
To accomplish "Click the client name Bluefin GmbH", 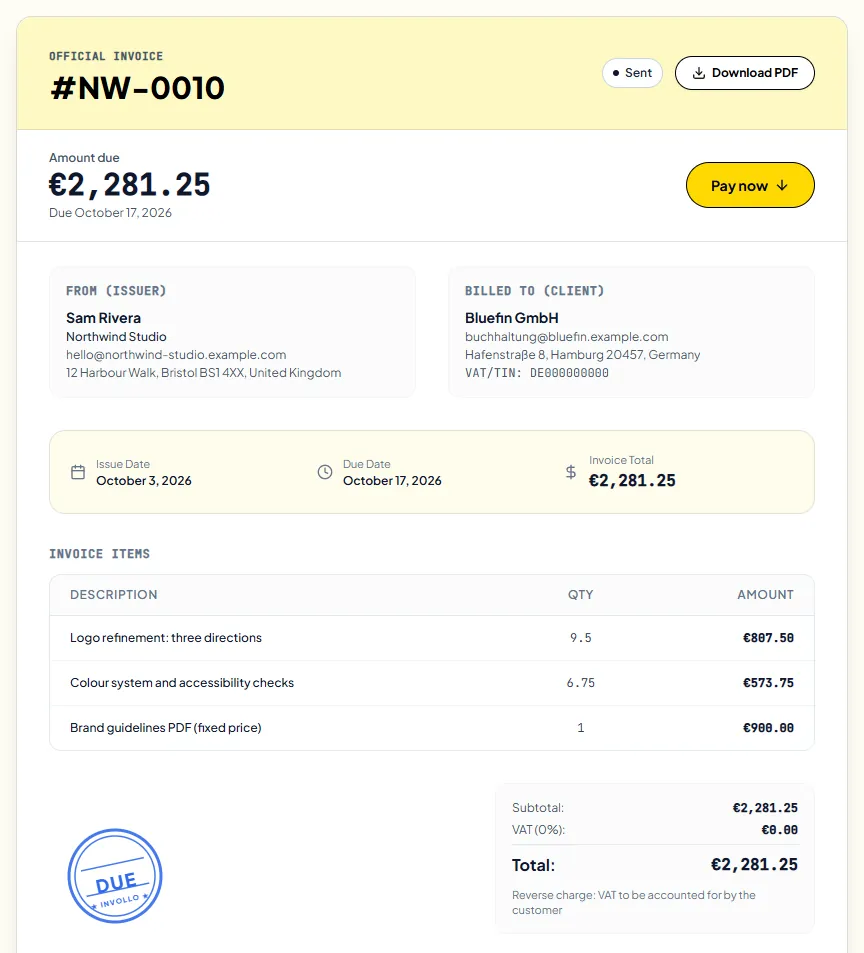I will [512, 318].
